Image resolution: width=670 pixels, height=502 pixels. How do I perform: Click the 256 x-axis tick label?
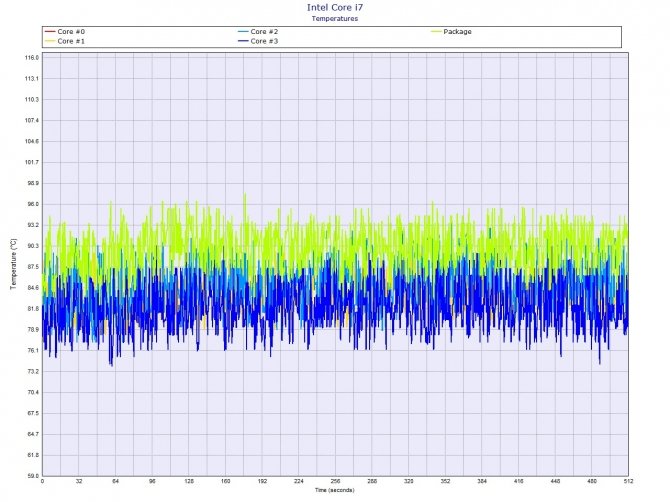coord(335,481)
